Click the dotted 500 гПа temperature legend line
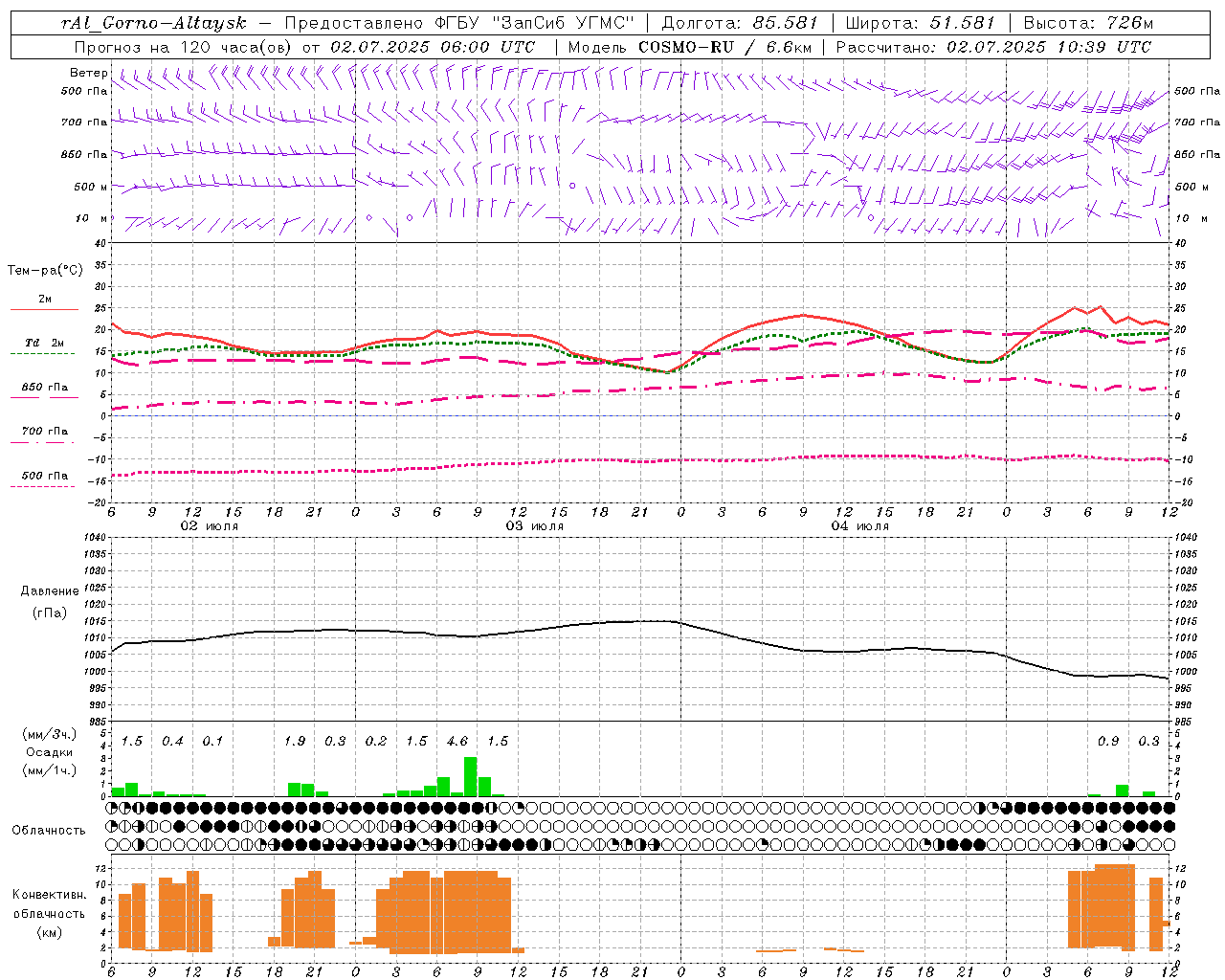Image resolution: width=1225 pixels, height=980 pixels. [42, 487]
